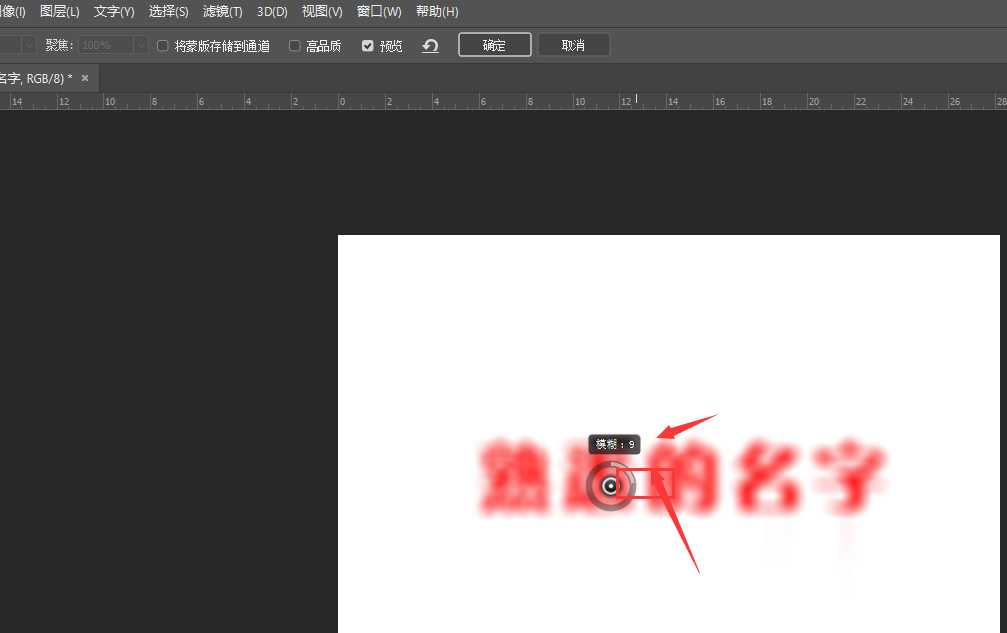Open the 选择 Select menu
Viewport: 1007px width, 633px height.
pyautogui.click(x=166, y=11)
